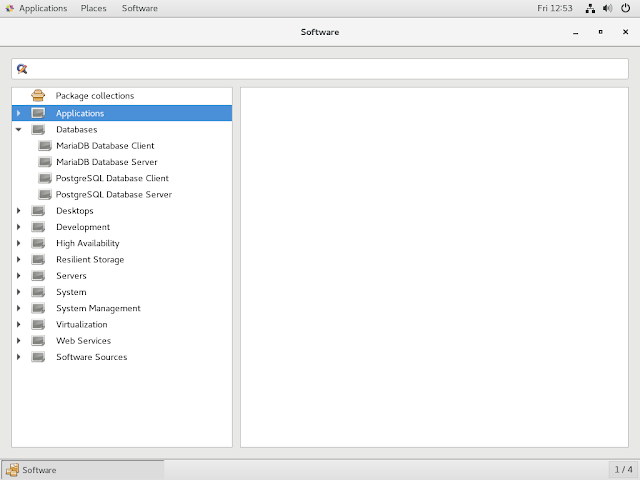Select the Software Sources label
Viewport: 640px width, 480px height.
(x=91, y=357)
